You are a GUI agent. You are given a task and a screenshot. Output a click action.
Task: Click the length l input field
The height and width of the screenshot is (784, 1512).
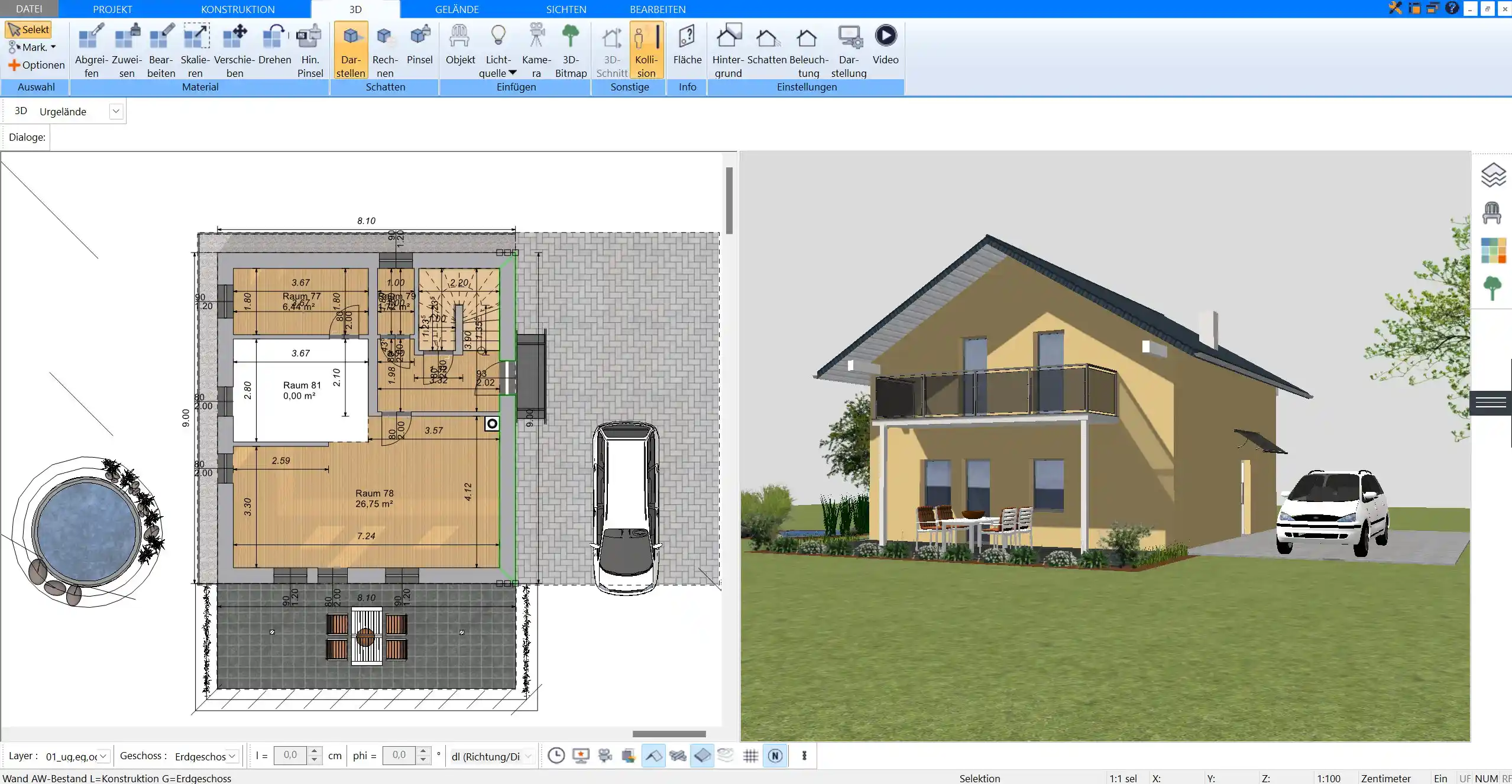click(290, 755)
